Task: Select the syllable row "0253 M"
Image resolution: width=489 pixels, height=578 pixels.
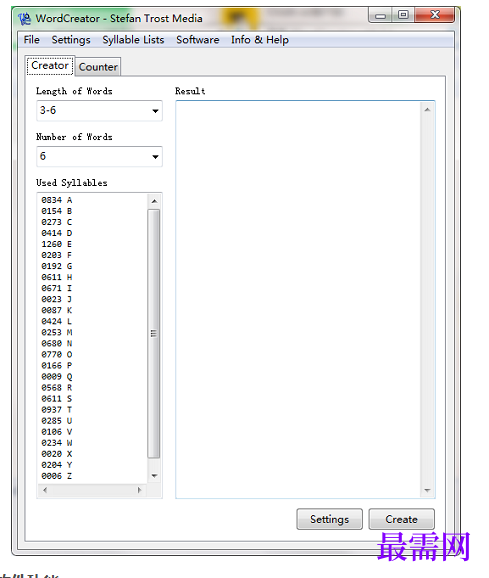Action: (57, 332)
